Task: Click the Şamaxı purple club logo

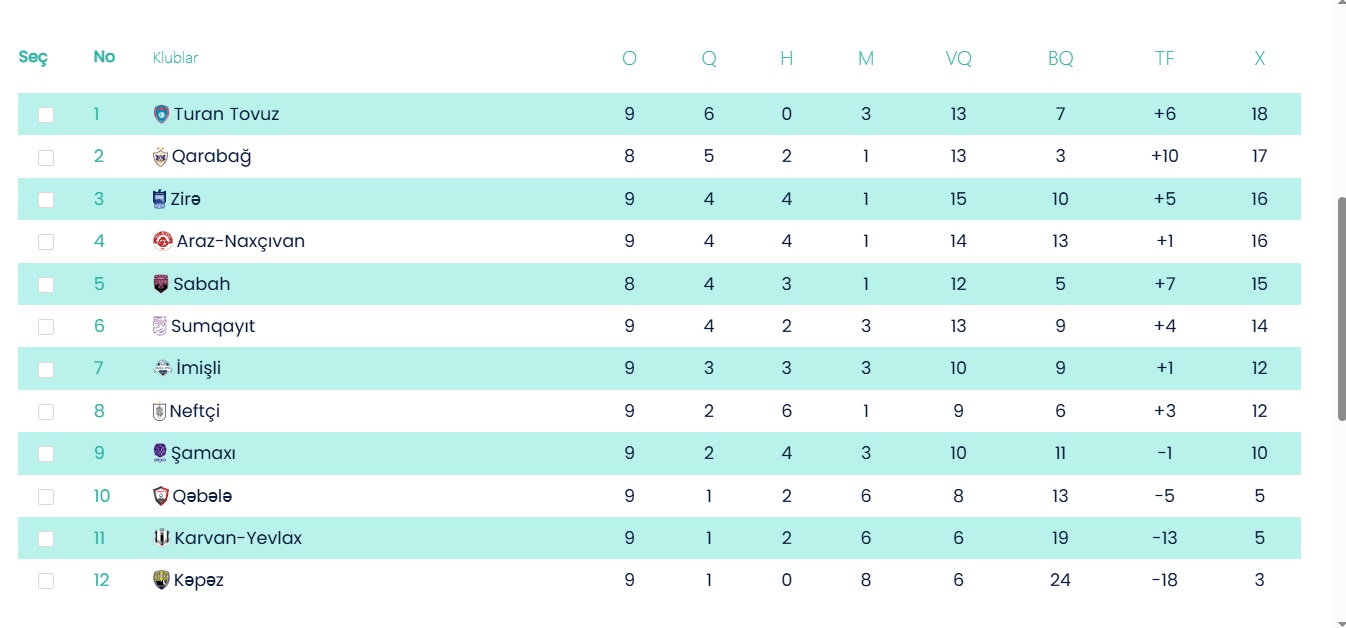Action: click(160, 453)
